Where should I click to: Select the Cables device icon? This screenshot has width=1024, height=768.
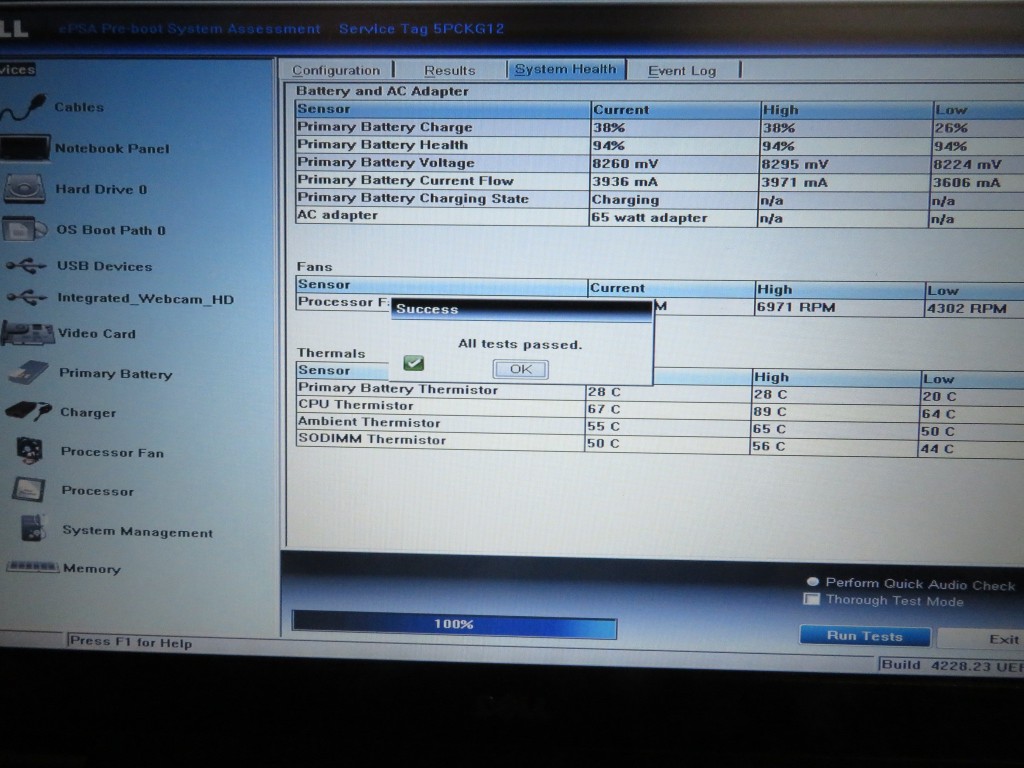click(24, 108)
